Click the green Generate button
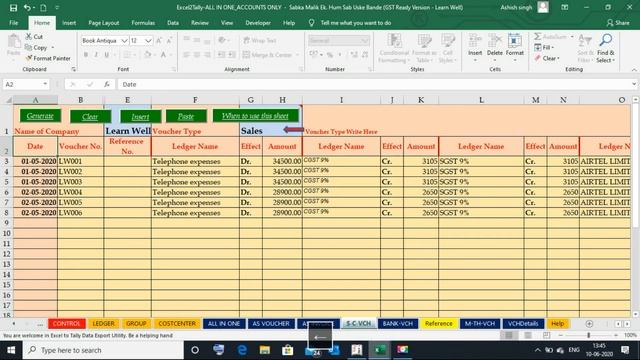 (40, 116)
